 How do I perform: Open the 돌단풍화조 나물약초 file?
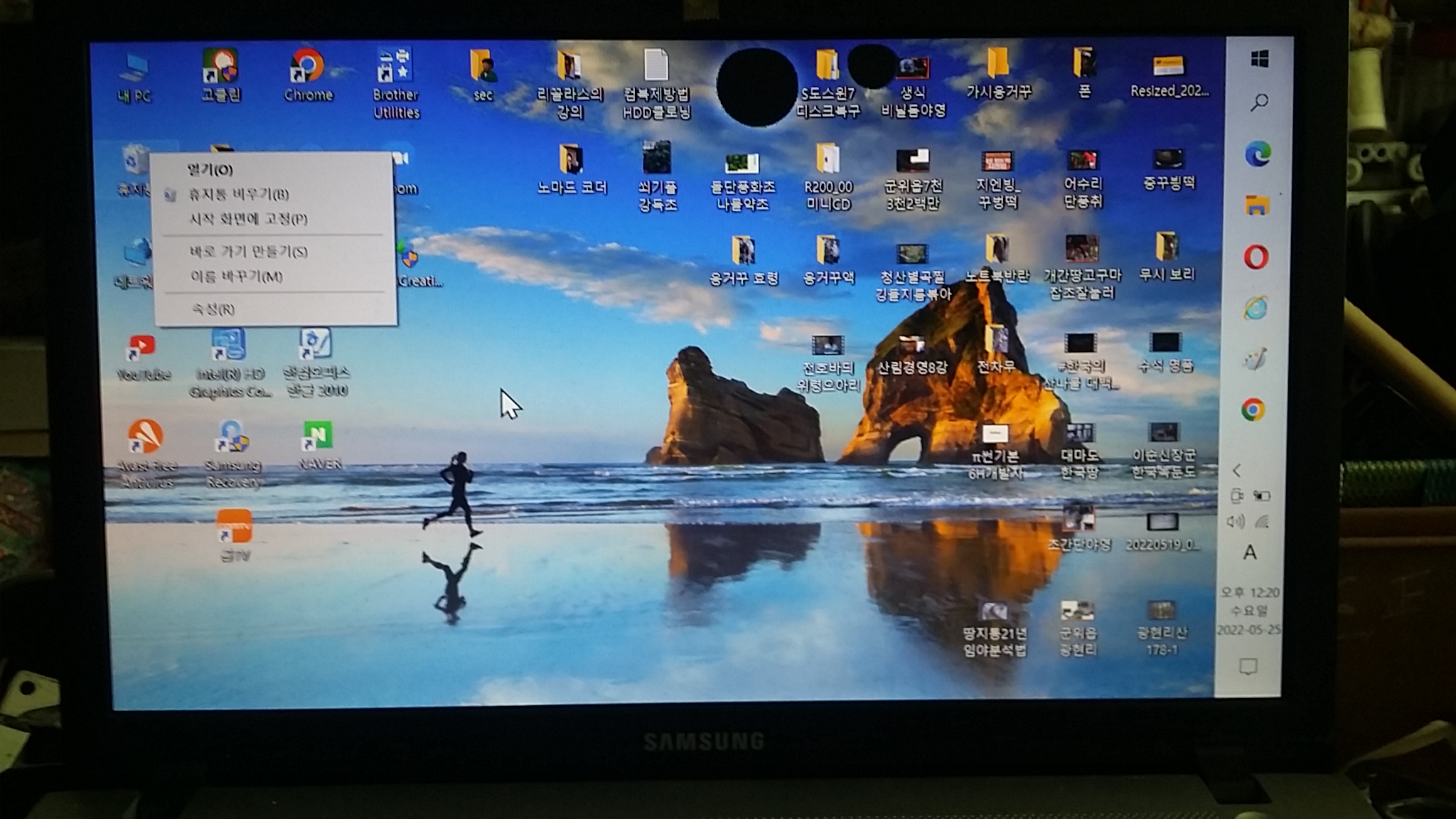(x=742, y=182)
